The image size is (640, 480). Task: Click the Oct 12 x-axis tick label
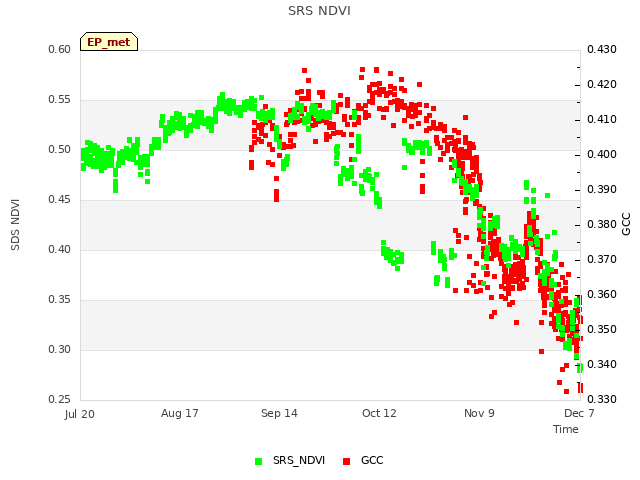[x=379, y=413]
